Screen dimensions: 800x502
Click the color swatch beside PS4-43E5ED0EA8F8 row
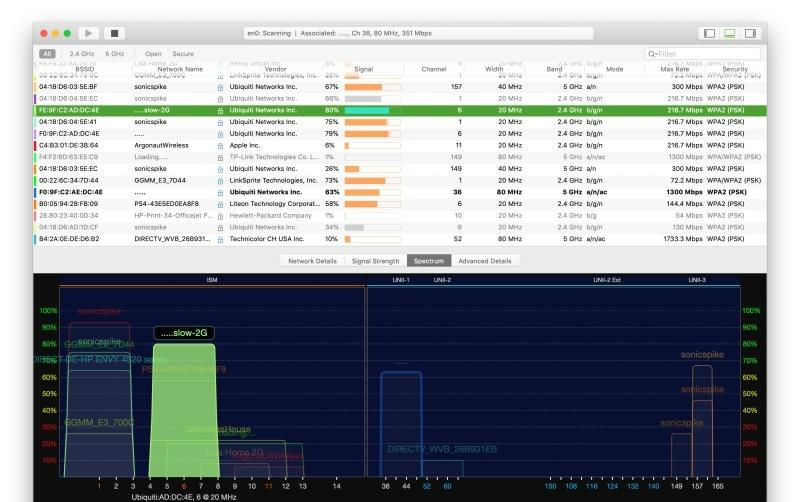[x=36, y=204]
